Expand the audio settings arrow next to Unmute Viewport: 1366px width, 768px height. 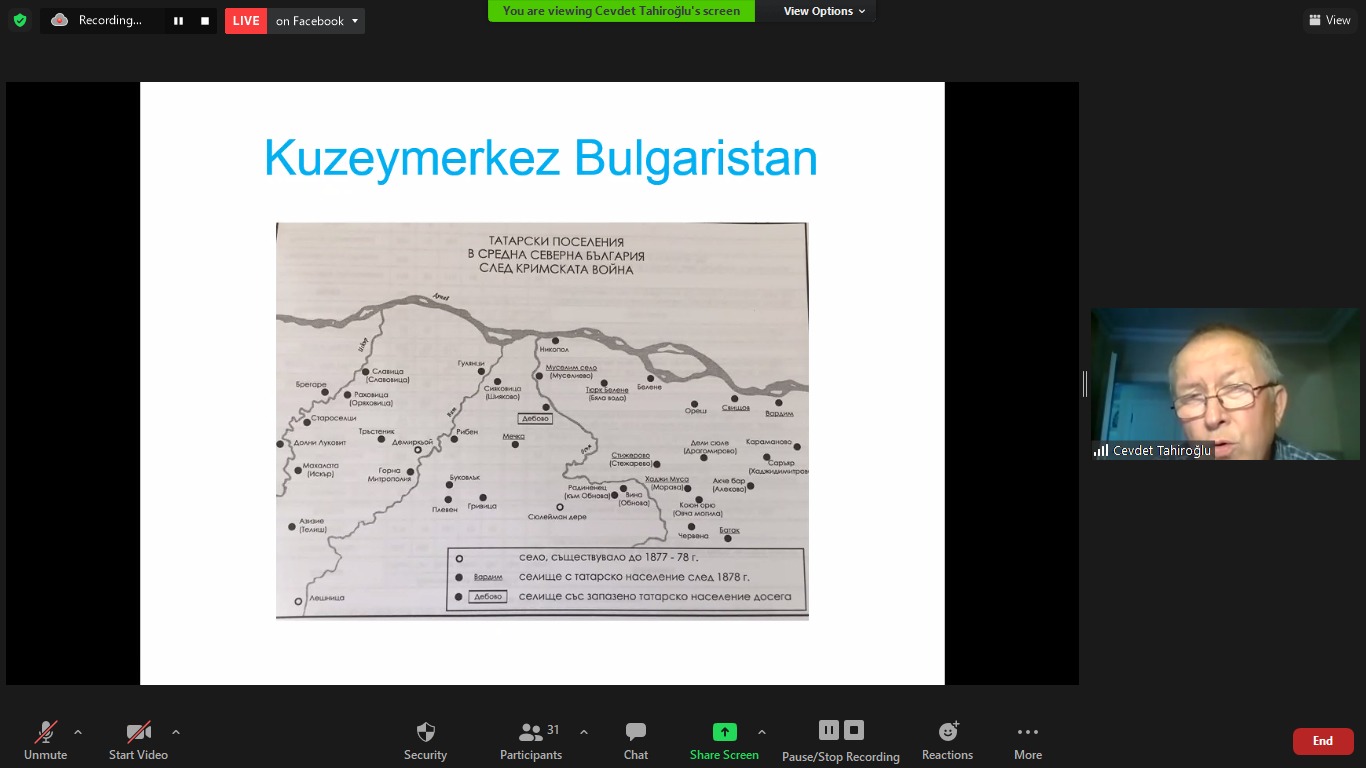pos(78,732)
